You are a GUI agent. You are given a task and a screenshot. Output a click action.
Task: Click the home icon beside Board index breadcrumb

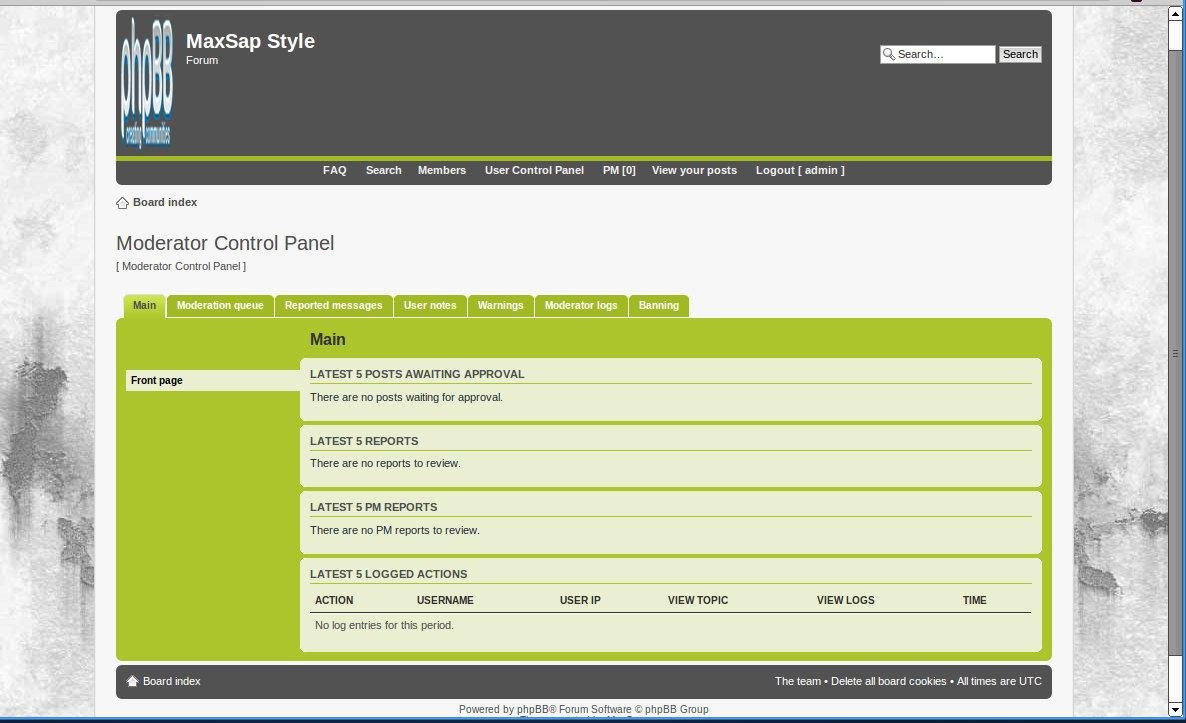[x=123, y=203]
